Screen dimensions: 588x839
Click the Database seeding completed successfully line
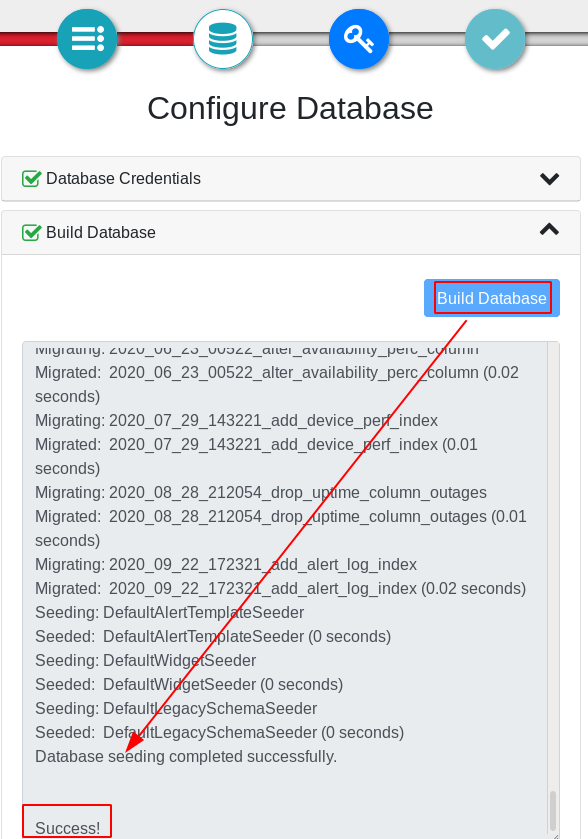pyautogui.click(x=186, y=756)
